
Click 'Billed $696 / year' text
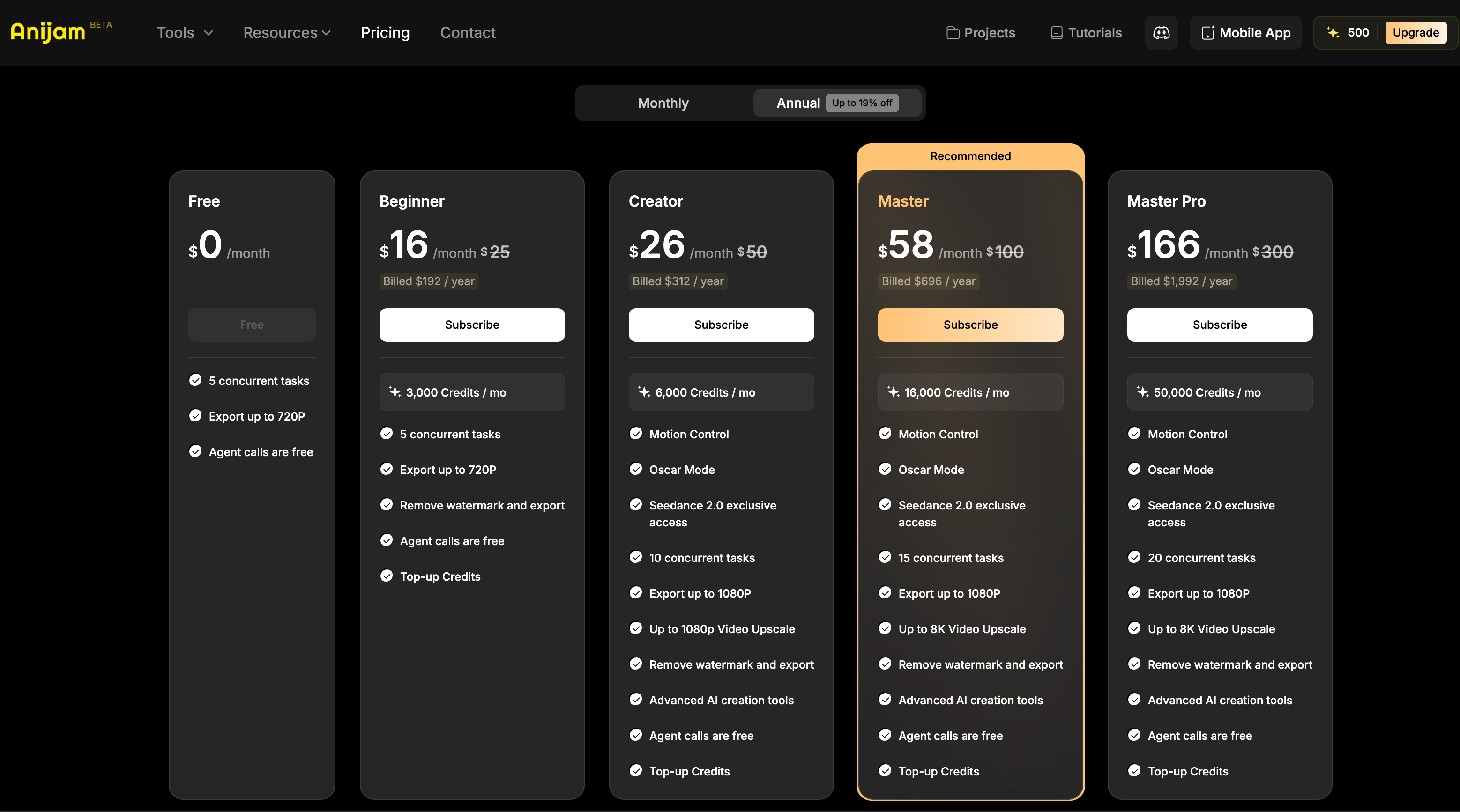tap(928, 281)
